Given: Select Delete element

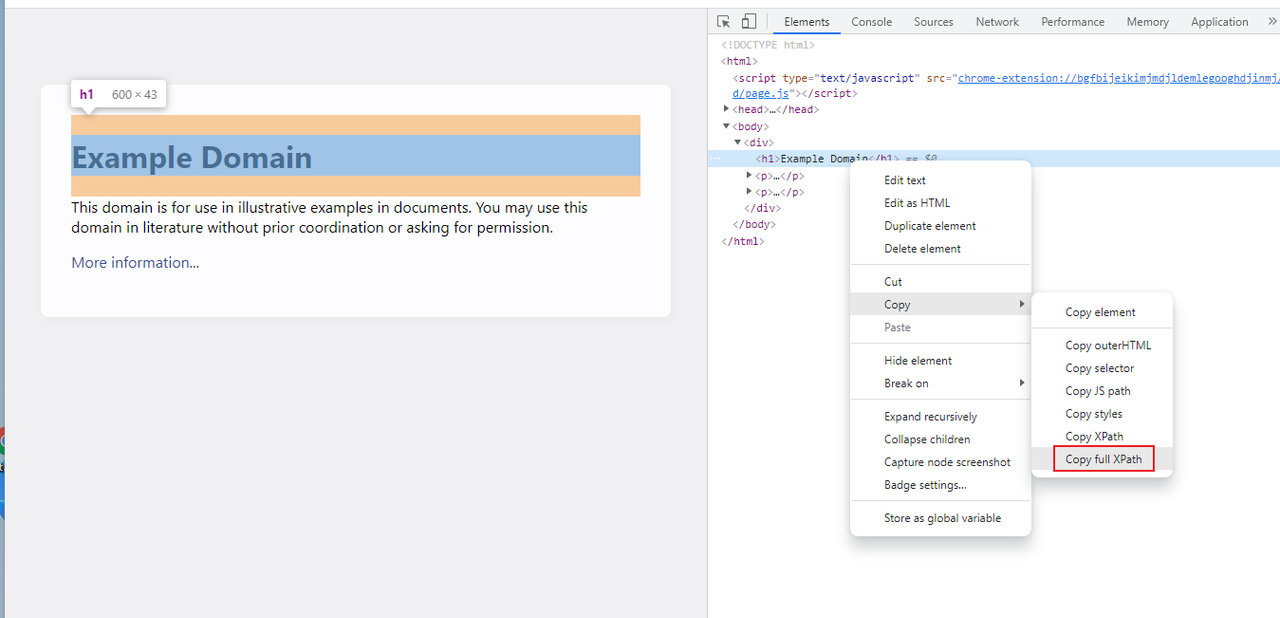Looking at the screenshot, I should click(940, 249).
